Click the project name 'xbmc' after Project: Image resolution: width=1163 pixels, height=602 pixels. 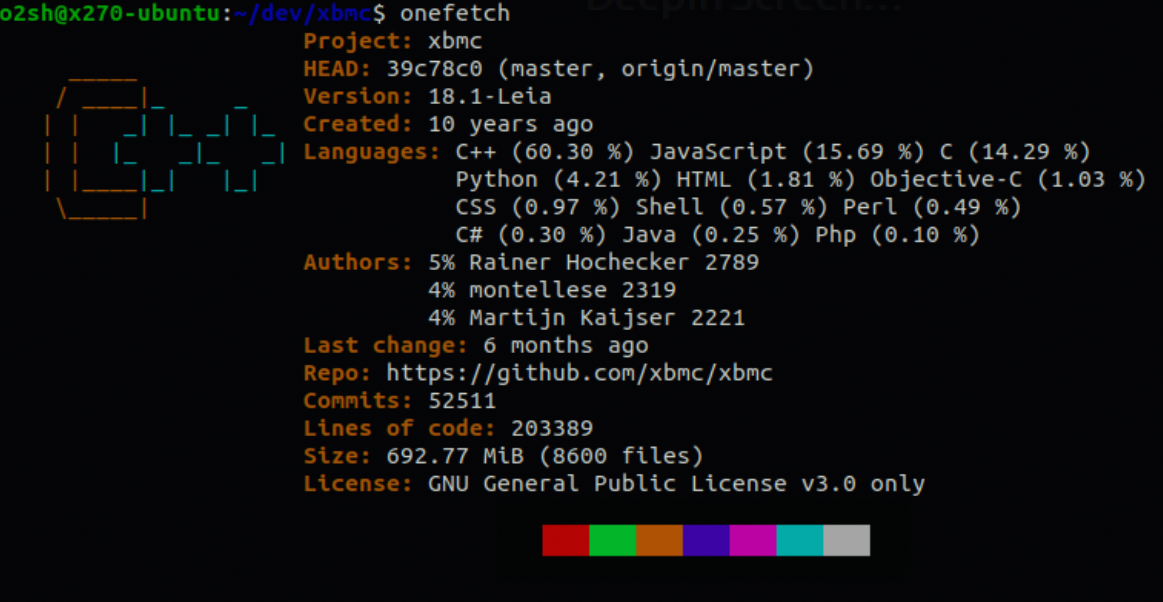tap(455, 42)
